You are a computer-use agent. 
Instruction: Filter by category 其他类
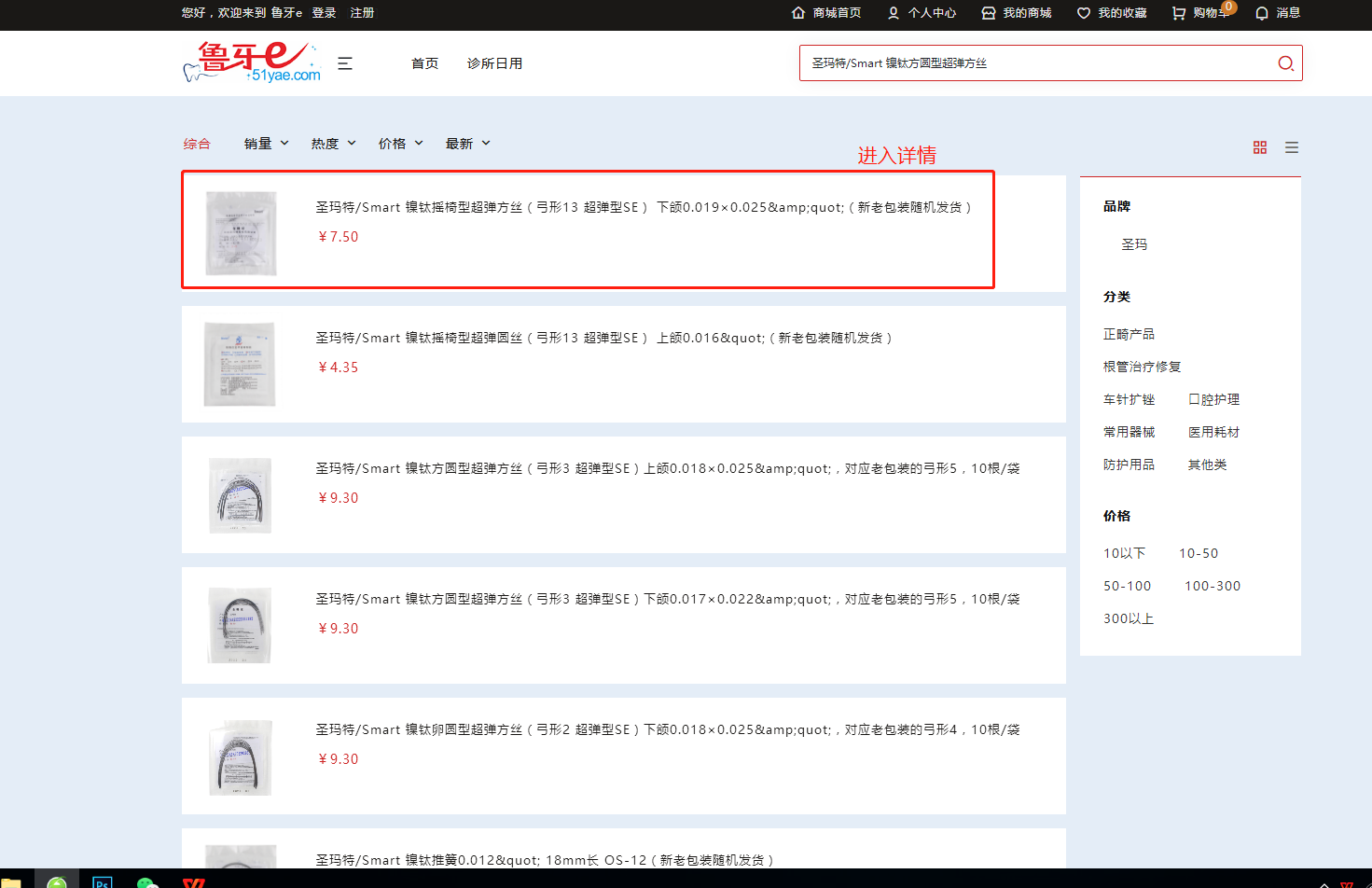coord(1207,465)
